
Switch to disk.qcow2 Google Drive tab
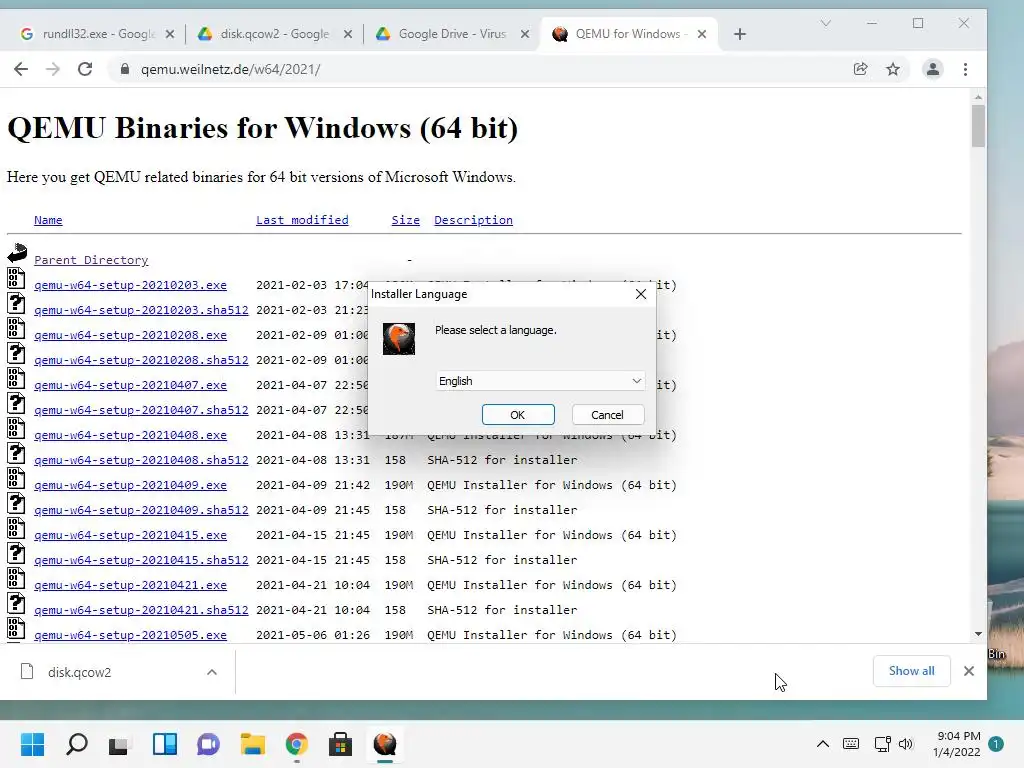click(x=274, y=34)
